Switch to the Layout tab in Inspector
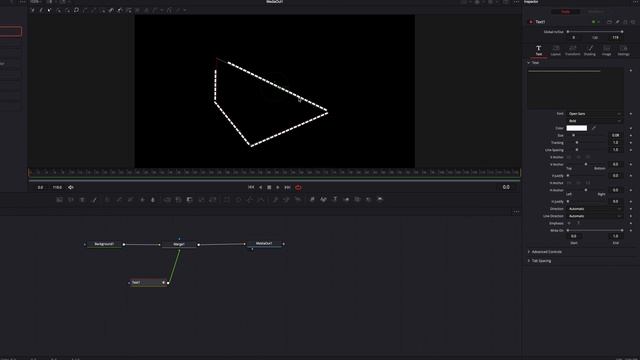 (556, 50)
